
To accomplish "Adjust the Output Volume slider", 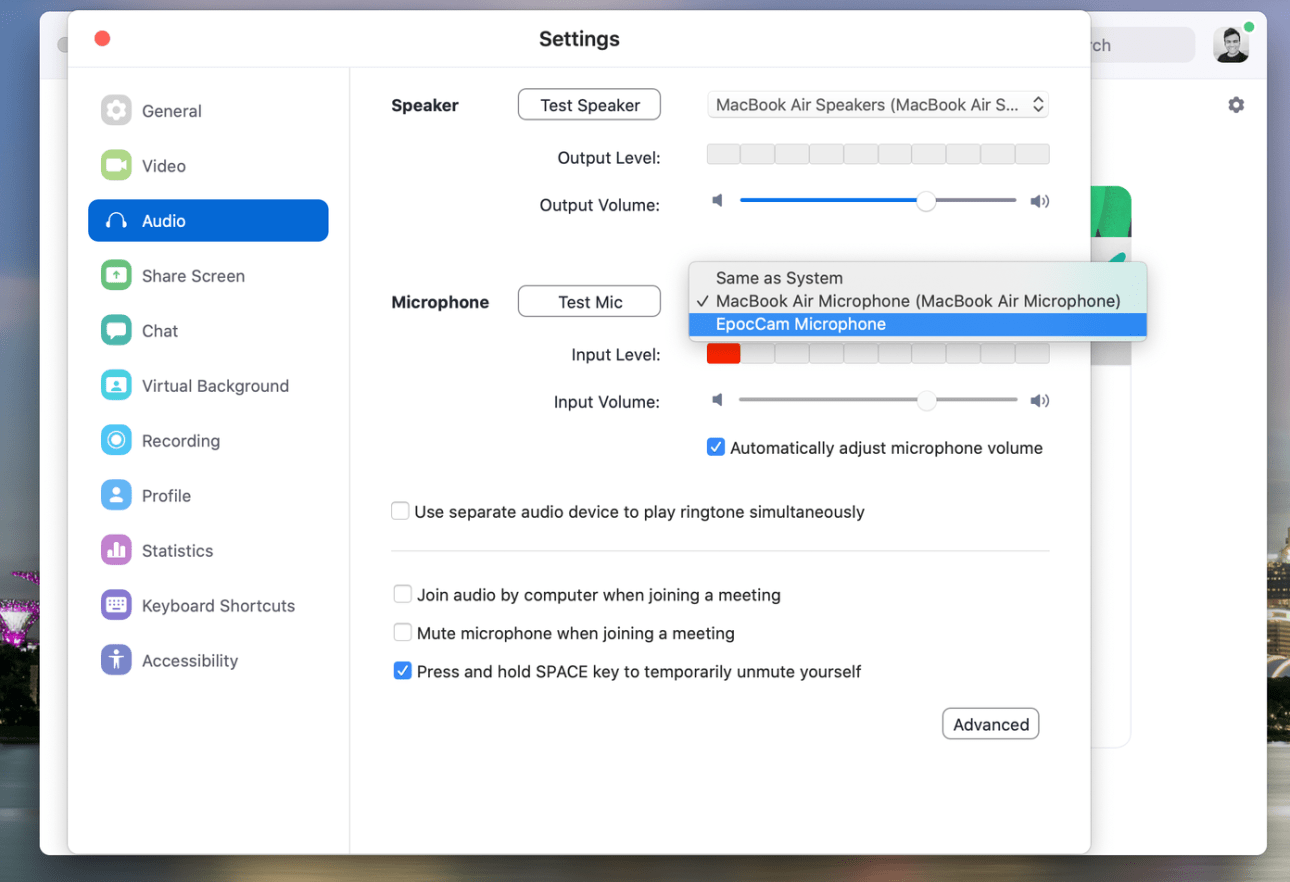I will 926,201.
